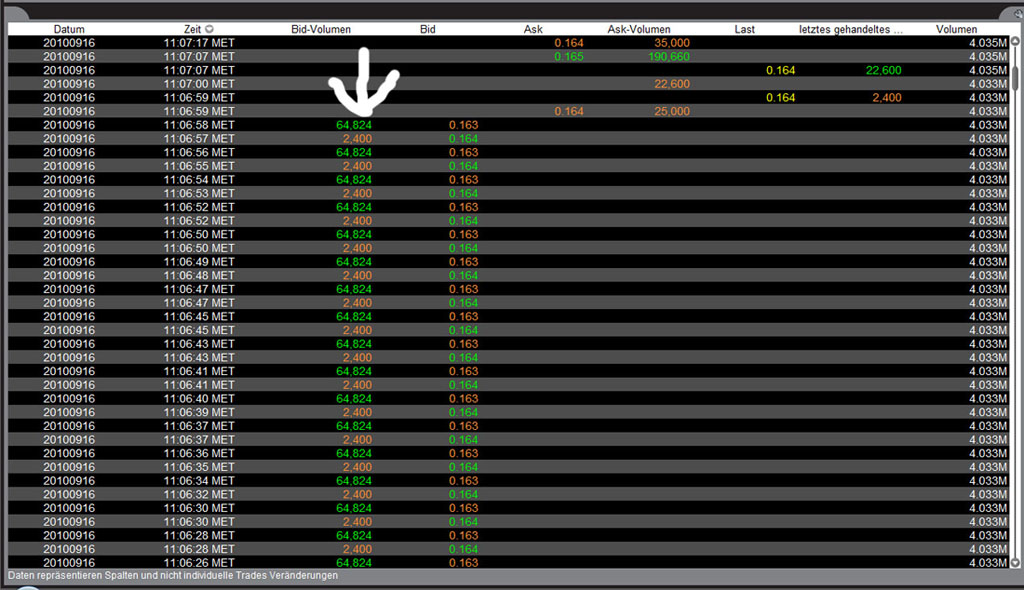The height and width of the screenshot is (590, 1024).
Task: Click the Zeit column header
Action: 193,29
